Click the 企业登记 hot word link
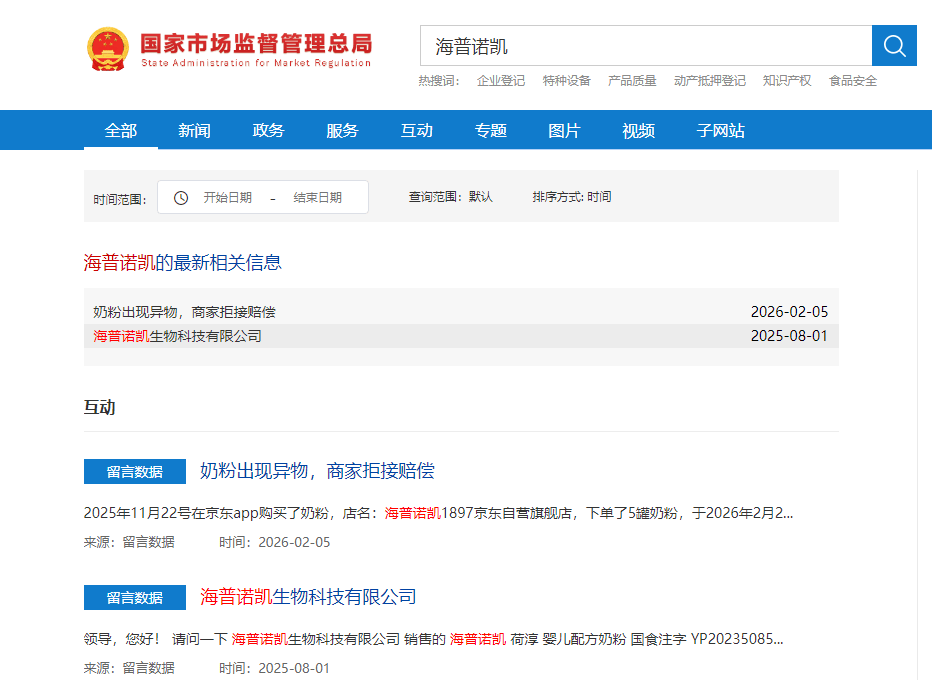This screenshot has width=932, height=680. pos(501,81)
